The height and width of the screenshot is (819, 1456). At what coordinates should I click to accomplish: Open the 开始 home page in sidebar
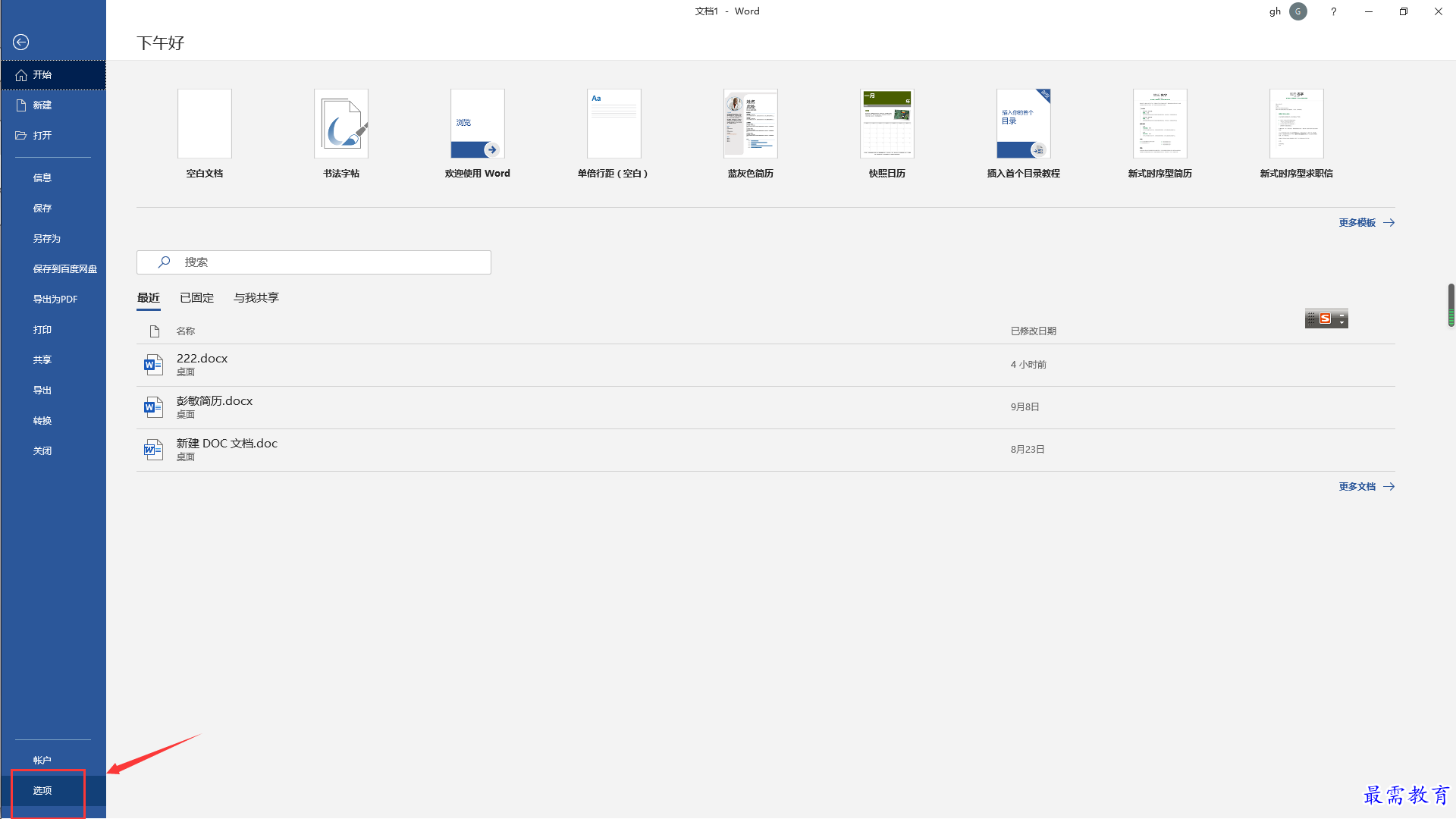pyautogui.click(x=53, y=75)
